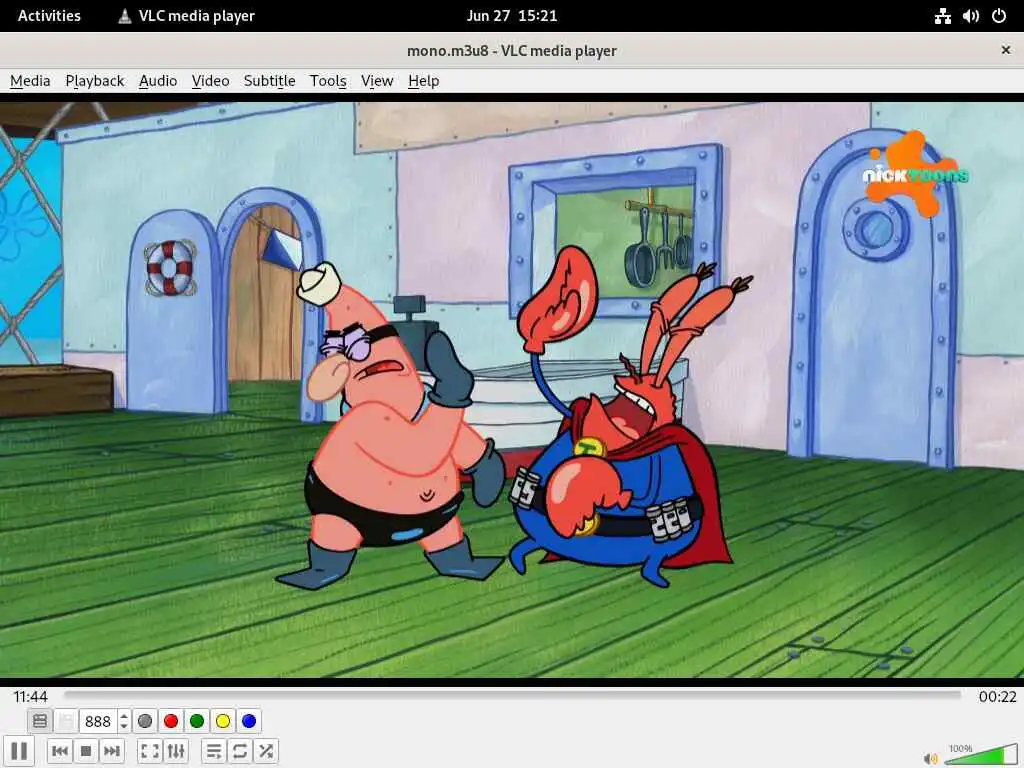
Task: Open the Media menu
Action: 30,81
